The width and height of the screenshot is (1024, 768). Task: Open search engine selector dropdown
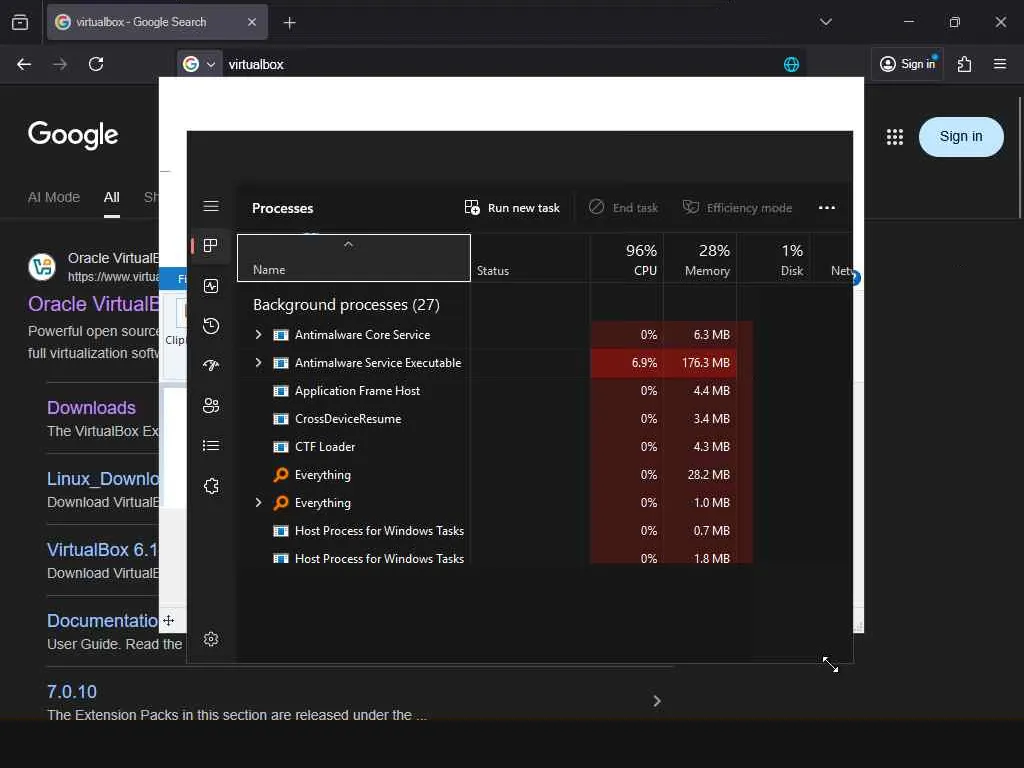(x=199, y=64)
